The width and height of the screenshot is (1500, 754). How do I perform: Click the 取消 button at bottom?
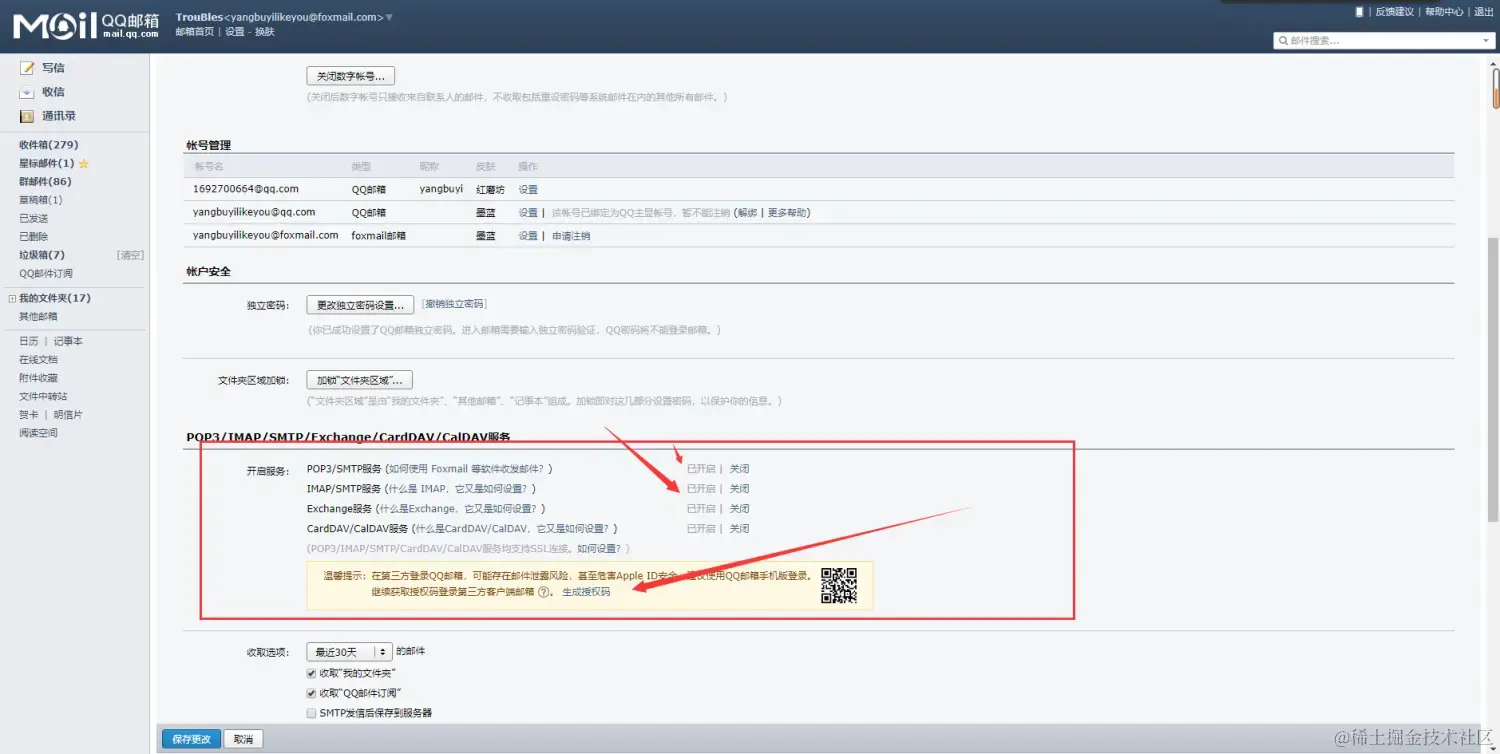[243, 739]
